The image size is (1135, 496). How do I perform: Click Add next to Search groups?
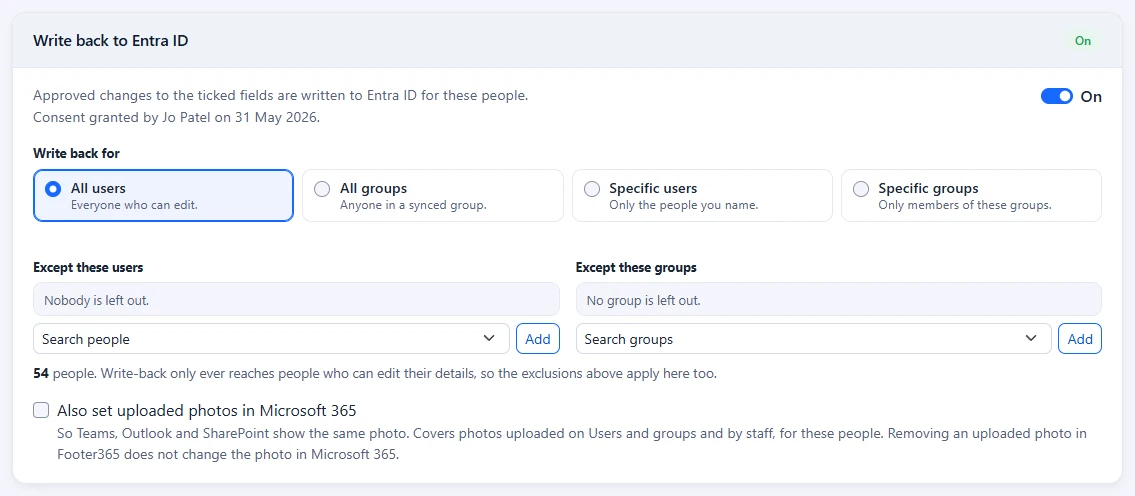1080,339
